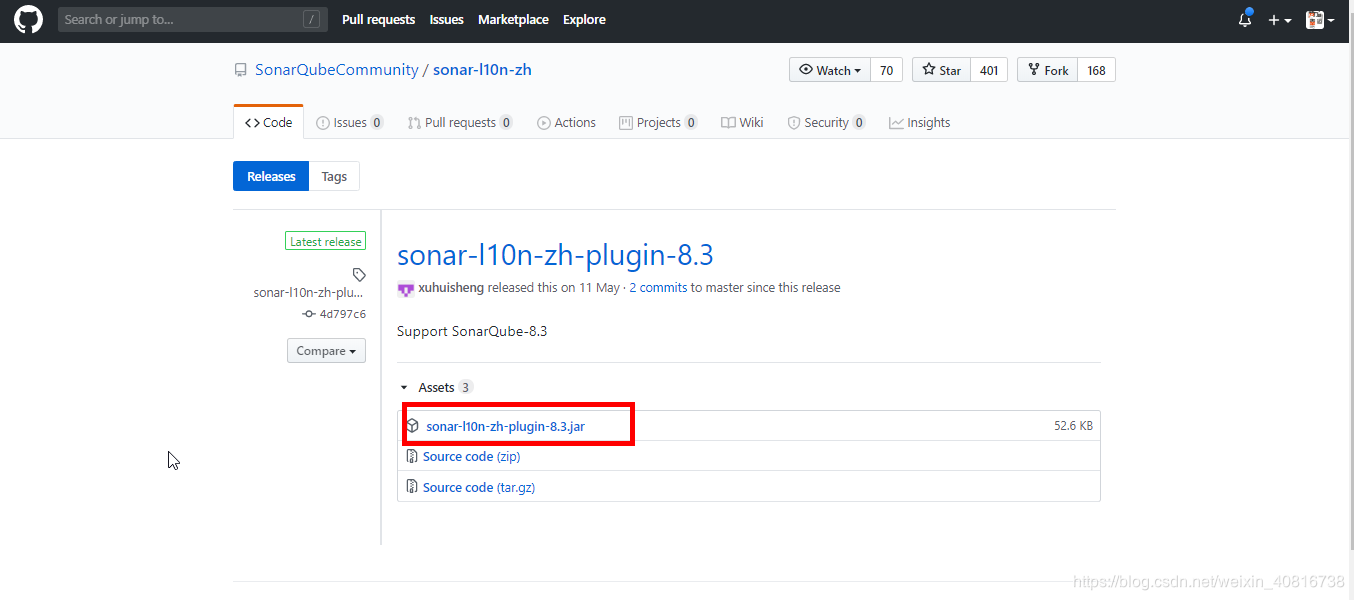This screenshot has width=1354, height=600.
Task: Click file icon beside Source code (zip)
Action: (x=412, y=456)
